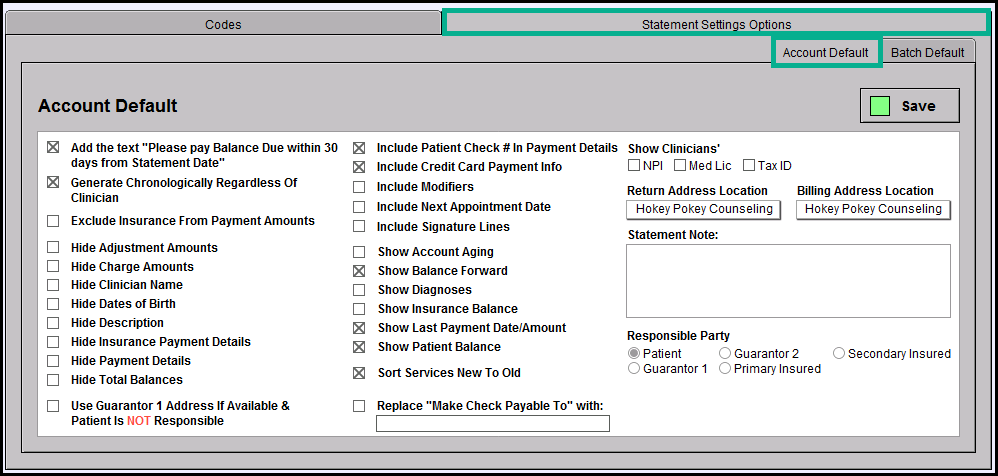The width and height of the screenshot is (998, 476).
Task: Open the Statement Settings Options tab
Action: pyautogui.click(x=715, y=24)
